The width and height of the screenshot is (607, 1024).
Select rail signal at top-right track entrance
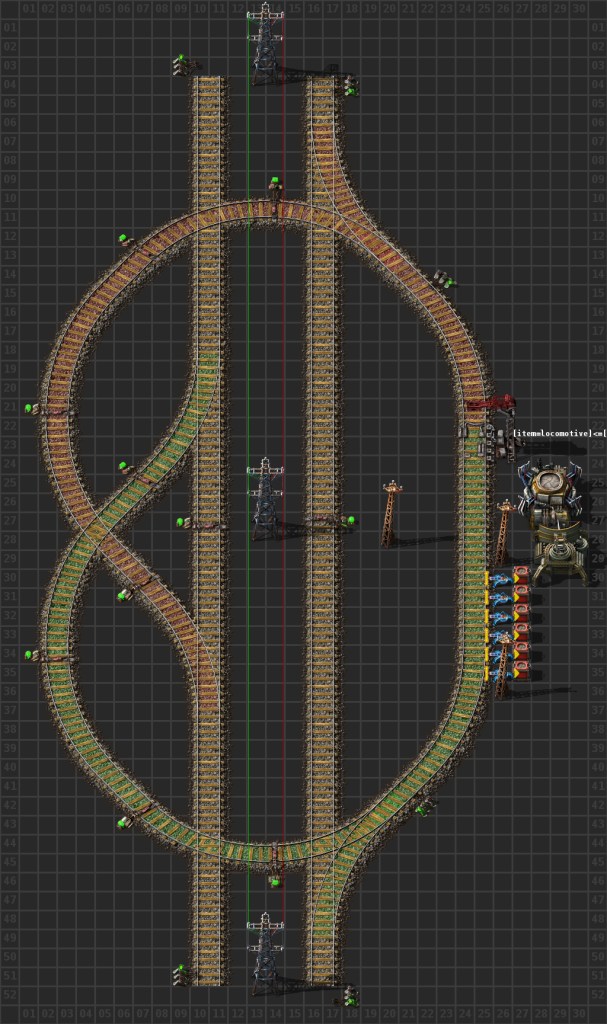click(350, 85)
